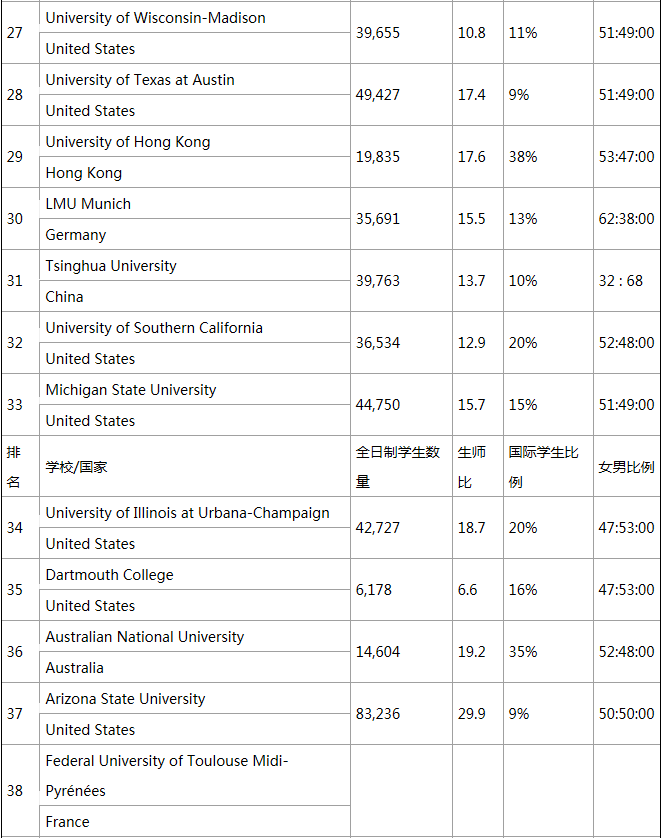Click the University of Hong Kong cell

[128, 142]
